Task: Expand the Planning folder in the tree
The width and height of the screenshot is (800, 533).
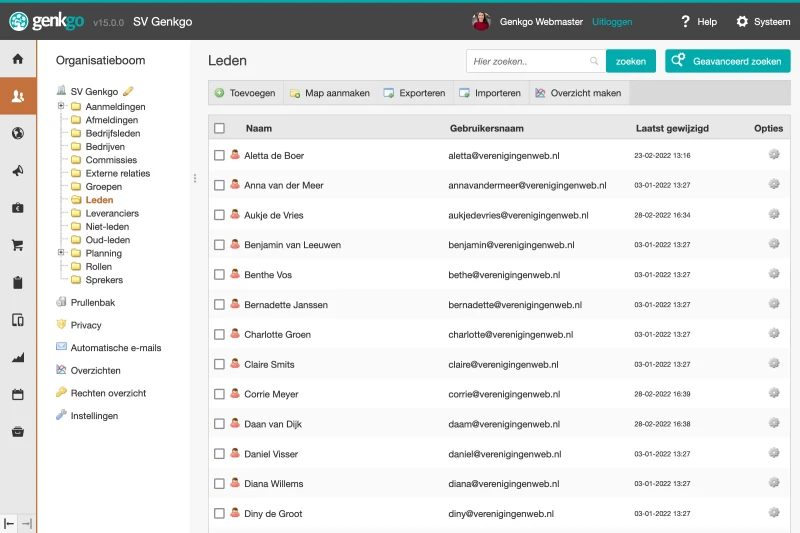Action: tap(61, 253)
